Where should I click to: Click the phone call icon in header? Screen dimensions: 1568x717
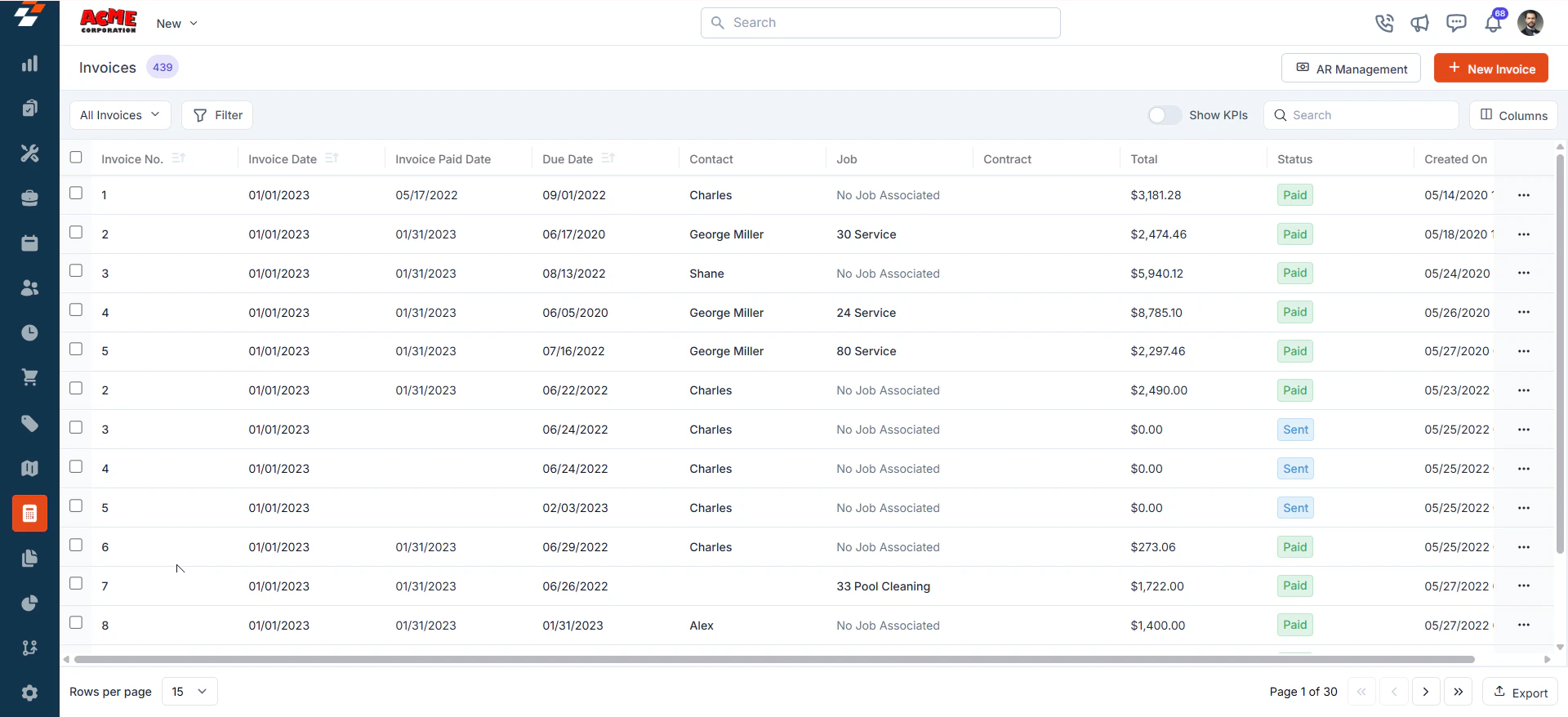(1384, 23)
